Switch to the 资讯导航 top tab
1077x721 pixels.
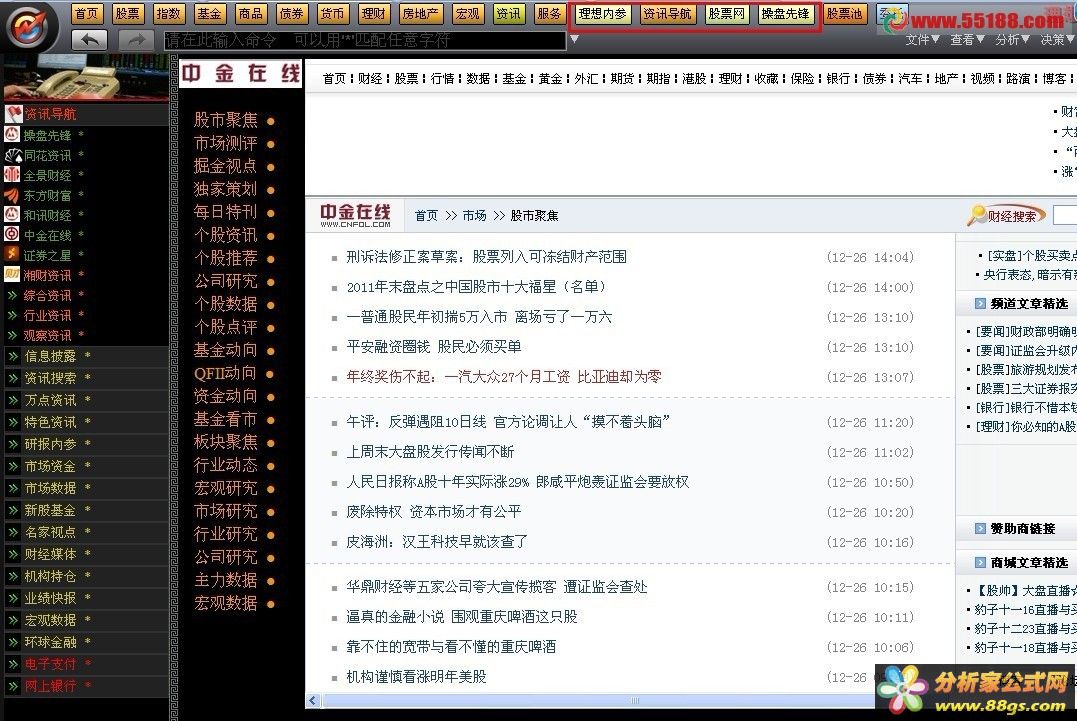[x=667, y=13]
